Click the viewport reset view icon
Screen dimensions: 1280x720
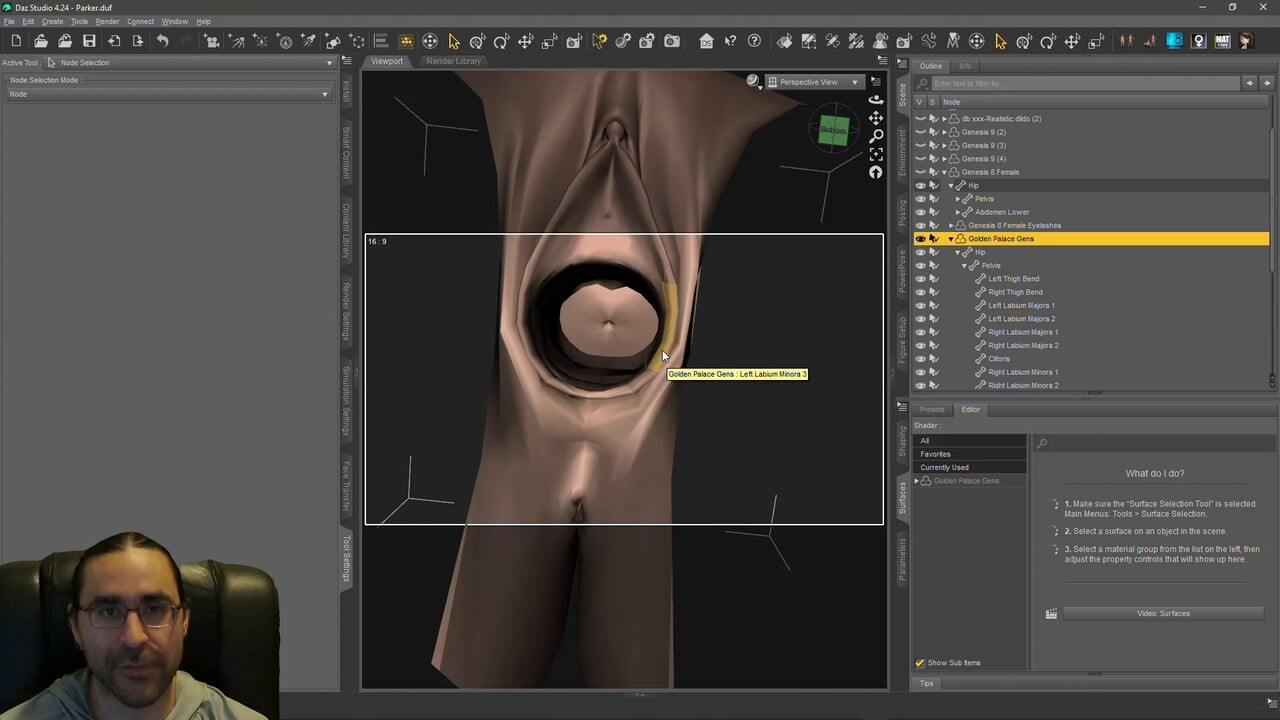click(x=876, y=172)
